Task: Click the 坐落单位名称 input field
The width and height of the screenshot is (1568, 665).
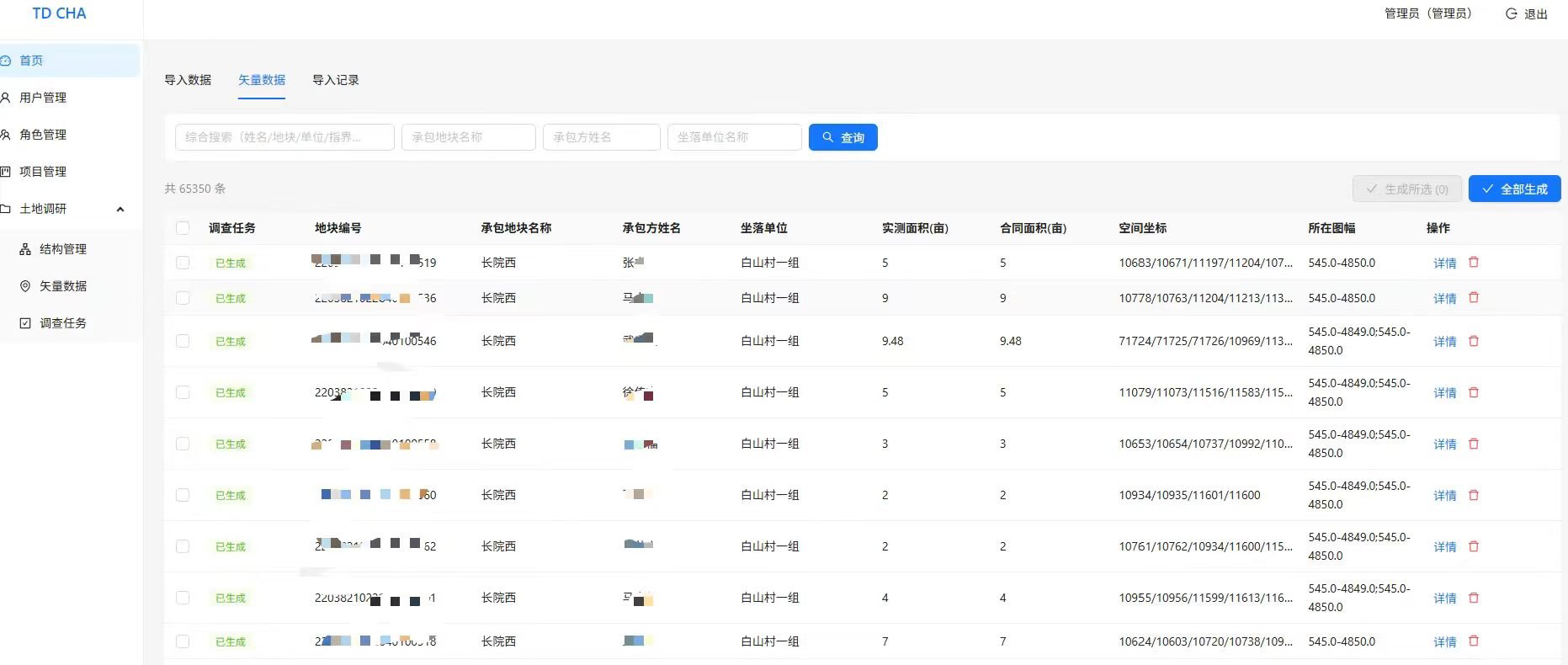Action: click(734, 137)
